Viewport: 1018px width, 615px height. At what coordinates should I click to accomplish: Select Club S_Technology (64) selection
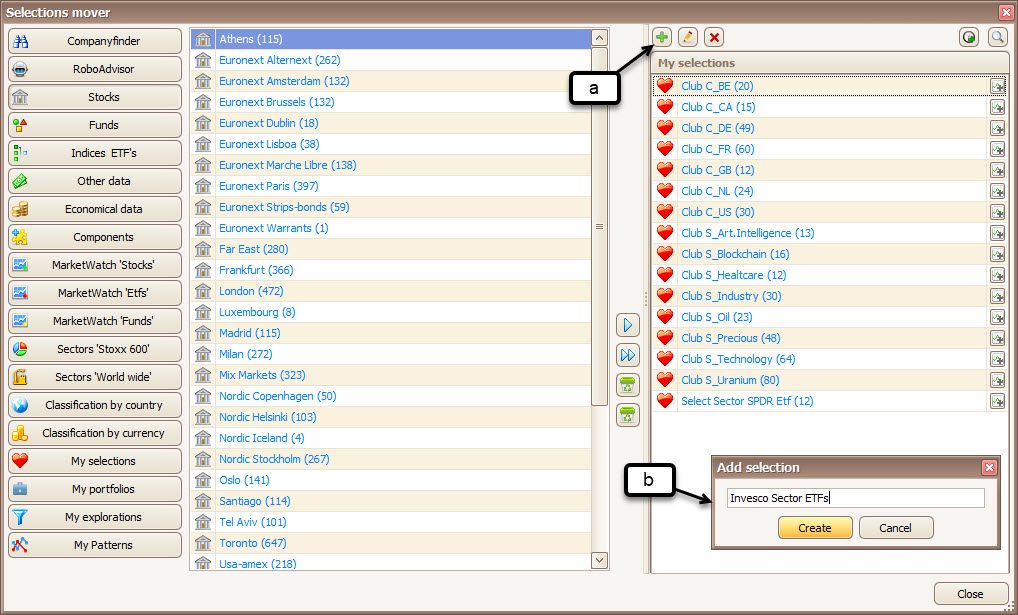click(x=738, y=359)
